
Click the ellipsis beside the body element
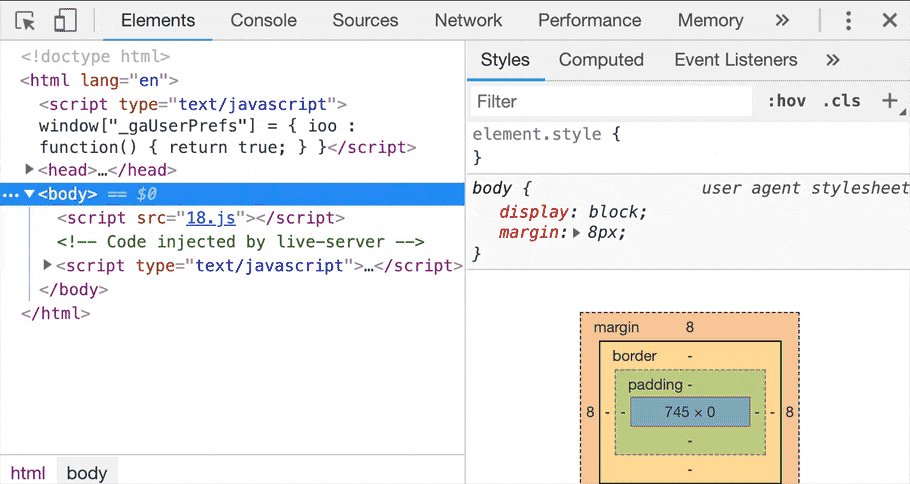click(x=10, y=195)
